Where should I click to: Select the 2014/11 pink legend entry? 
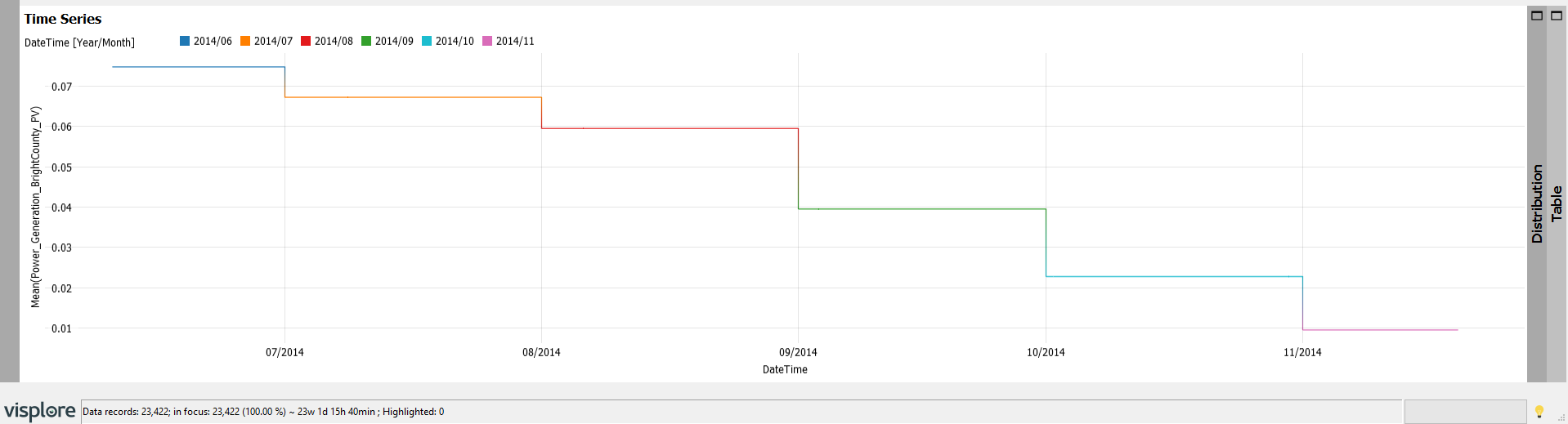point(508,41)
